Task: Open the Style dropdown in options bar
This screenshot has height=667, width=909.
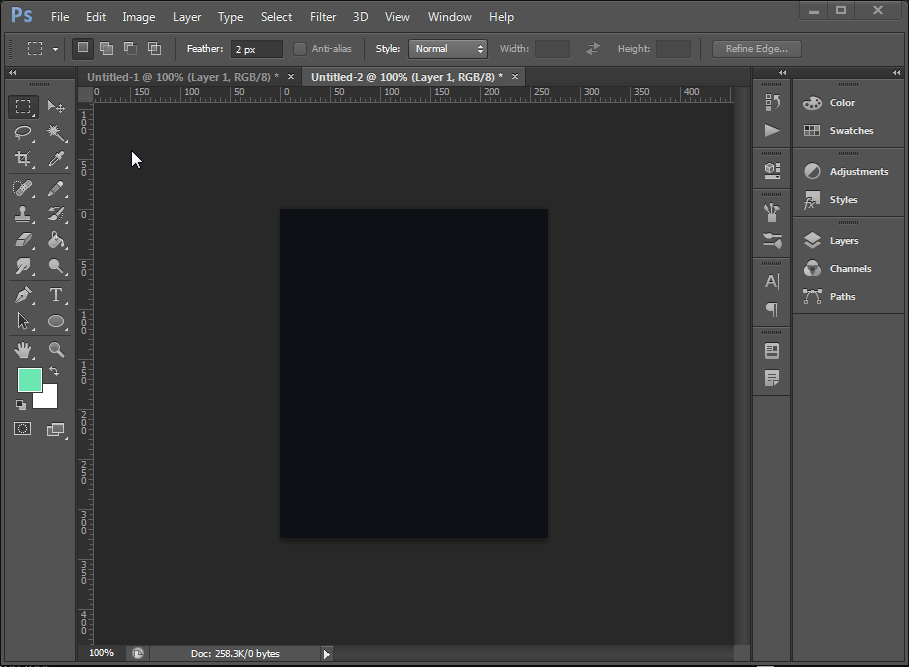Action: [x=447, y=48]
